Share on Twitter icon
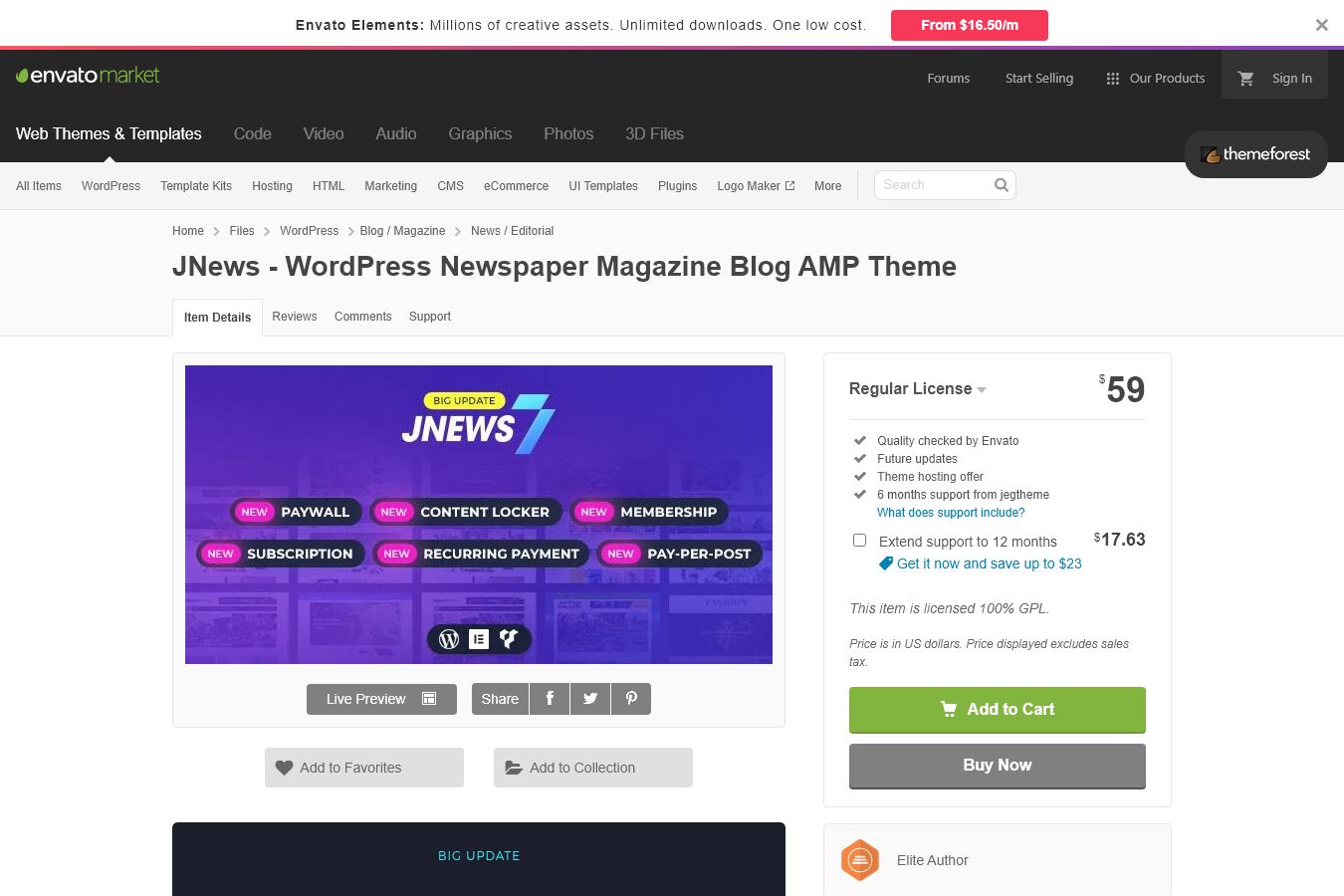This screenshot has width=1344, height=896. 590,699
